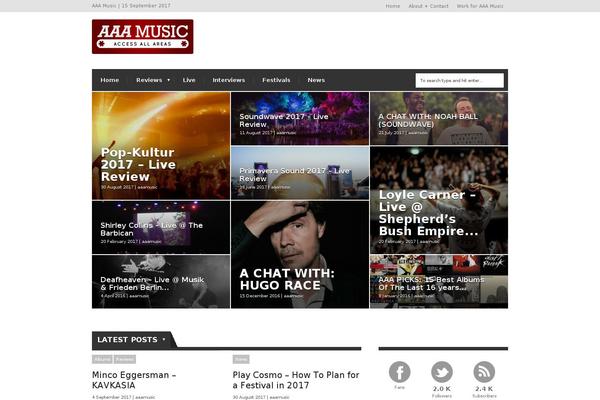Viewport: 600px width, 400px height.
Task: Click aaamusic author under Minco Eggersman post
Action: click(145, 397)
